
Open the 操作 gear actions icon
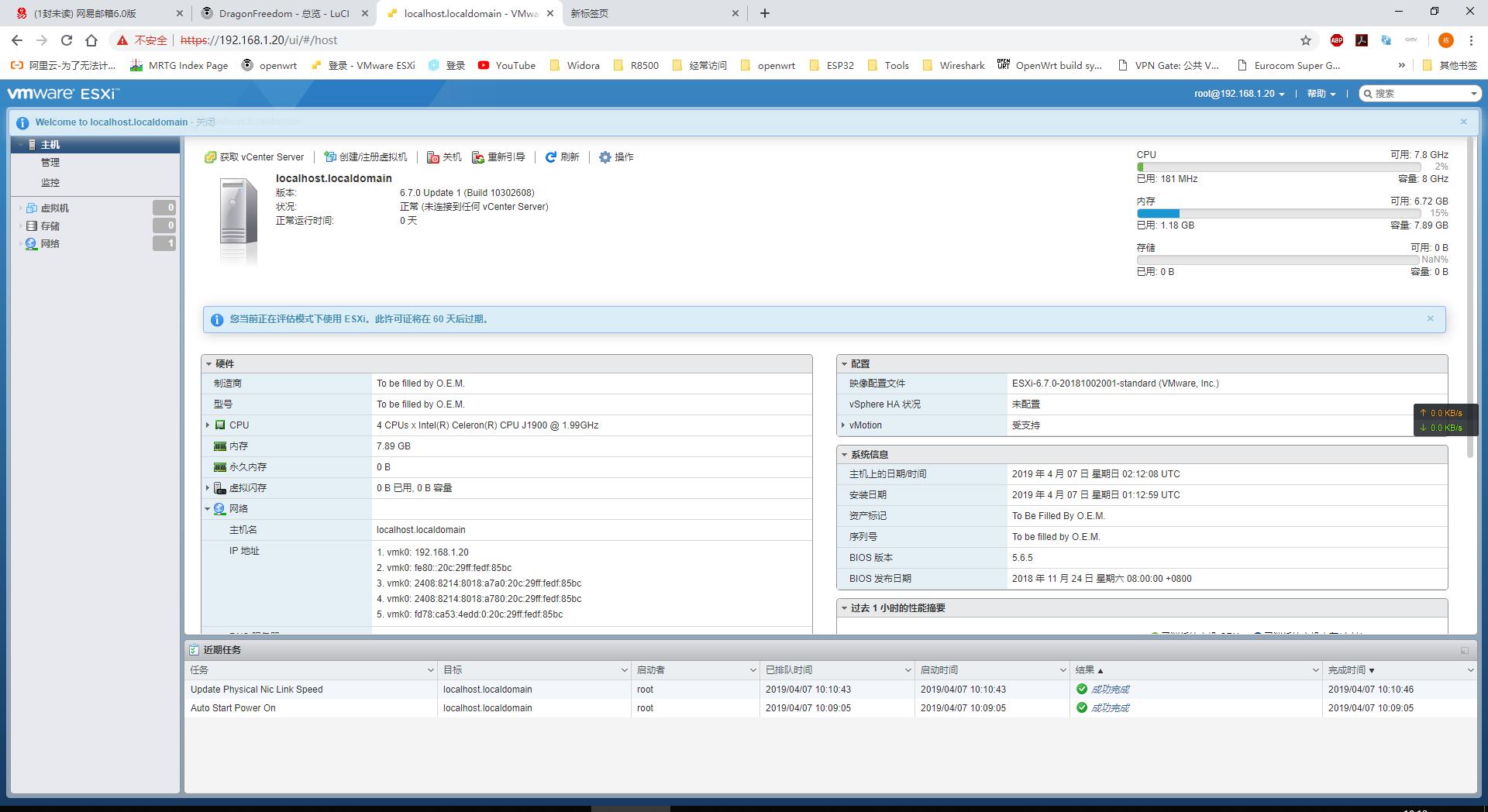click(x=605, y=157)
